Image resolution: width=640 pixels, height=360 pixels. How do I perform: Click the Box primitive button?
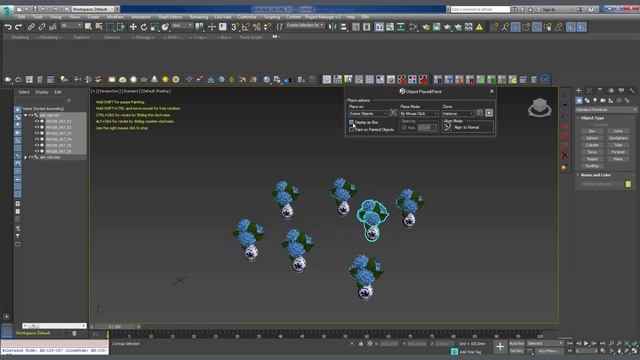click(592, 131)
